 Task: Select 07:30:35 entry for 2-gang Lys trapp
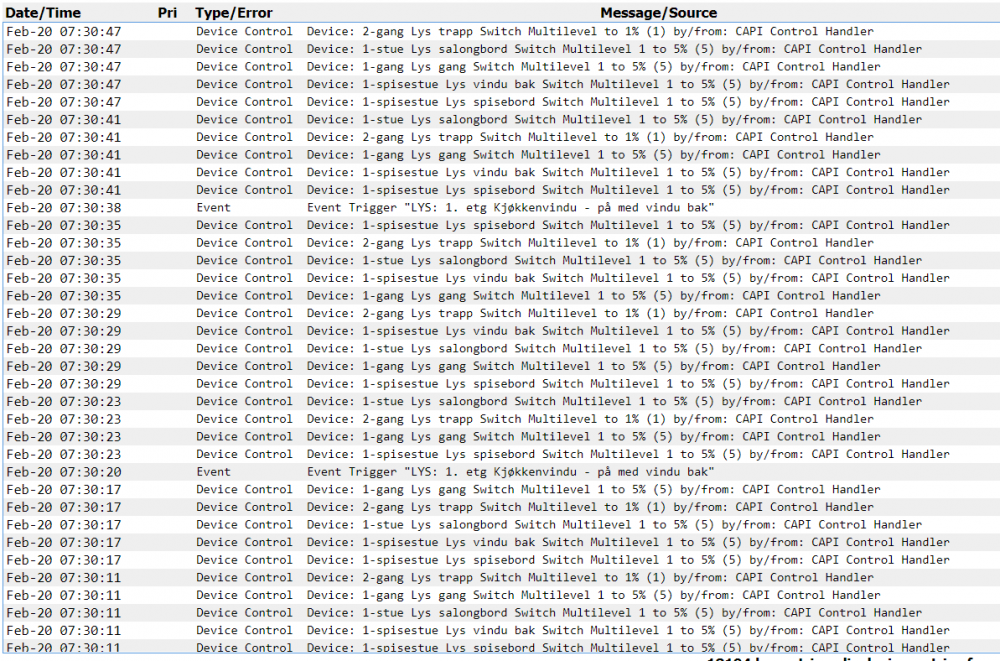tap(590, 243)
